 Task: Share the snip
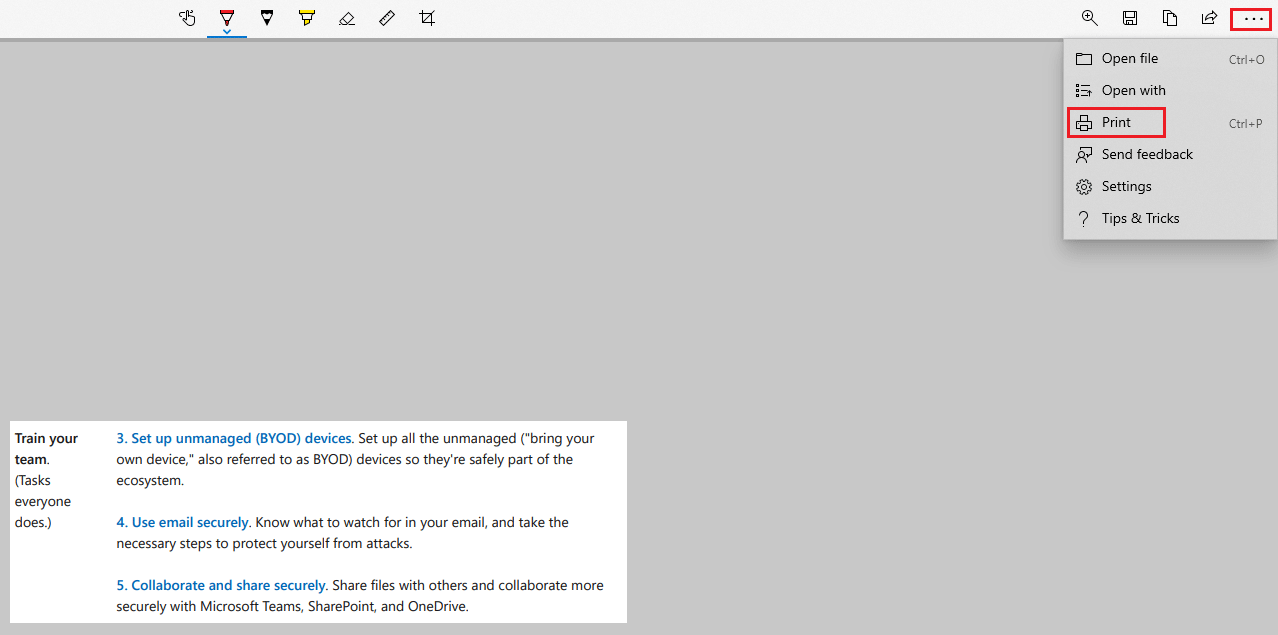[1209, 18]
